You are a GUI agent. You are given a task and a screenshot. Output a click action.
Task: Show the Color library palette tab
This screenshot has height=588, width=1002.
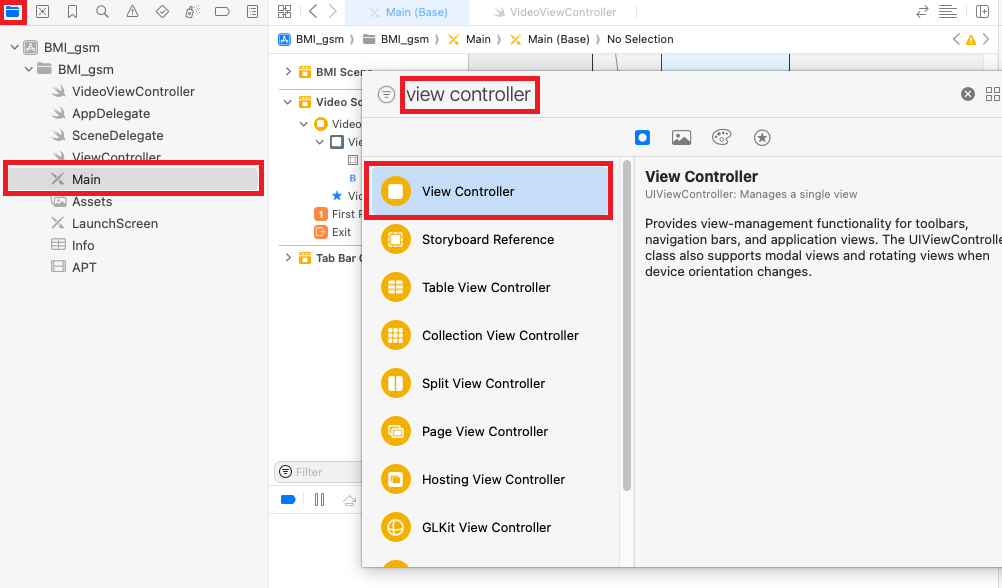point(721,137)
